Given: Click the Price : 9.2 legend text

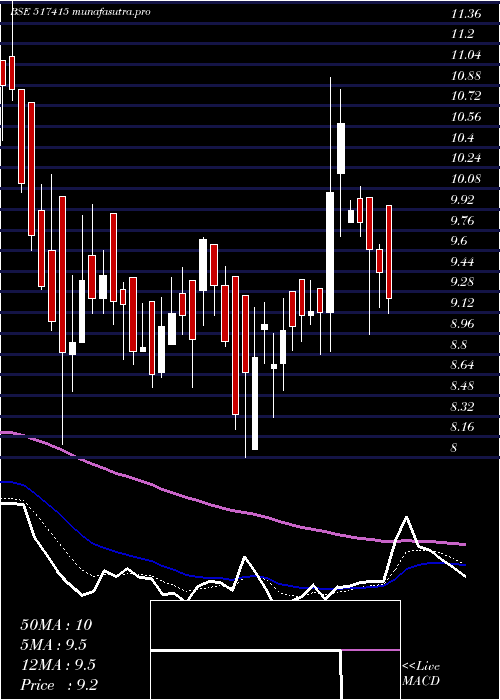Looking at the screenshot, I should [x=59, y=684].
